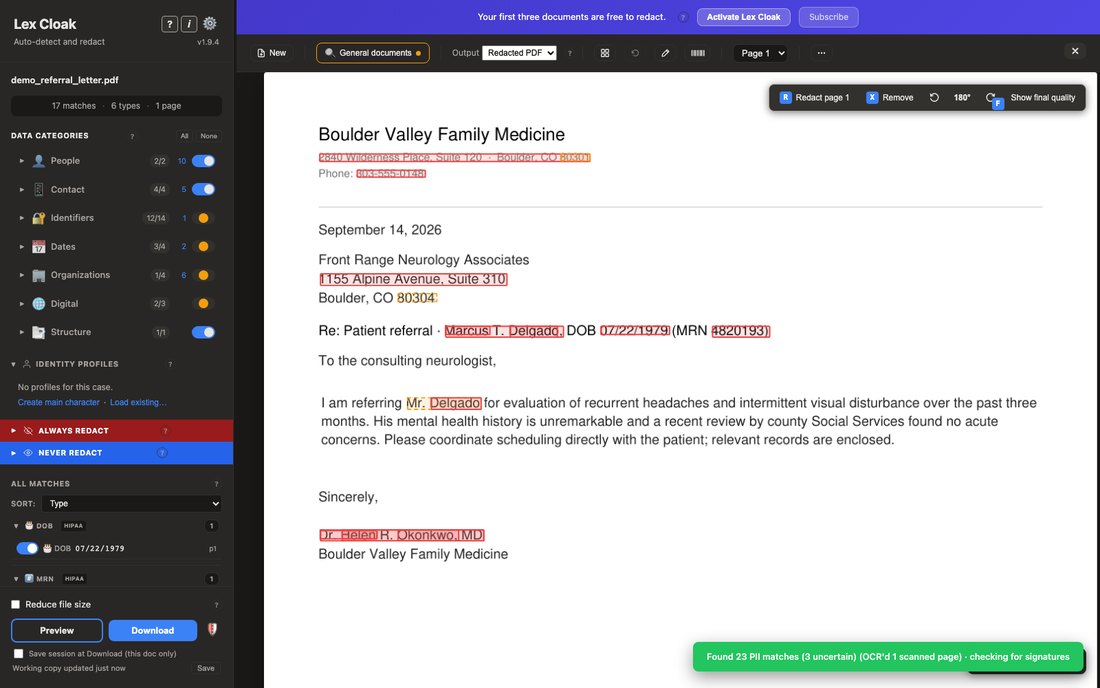Select All data categories
Image resolution: width=1100 pixels, height=688 pixels.
(x=185, y=136)
